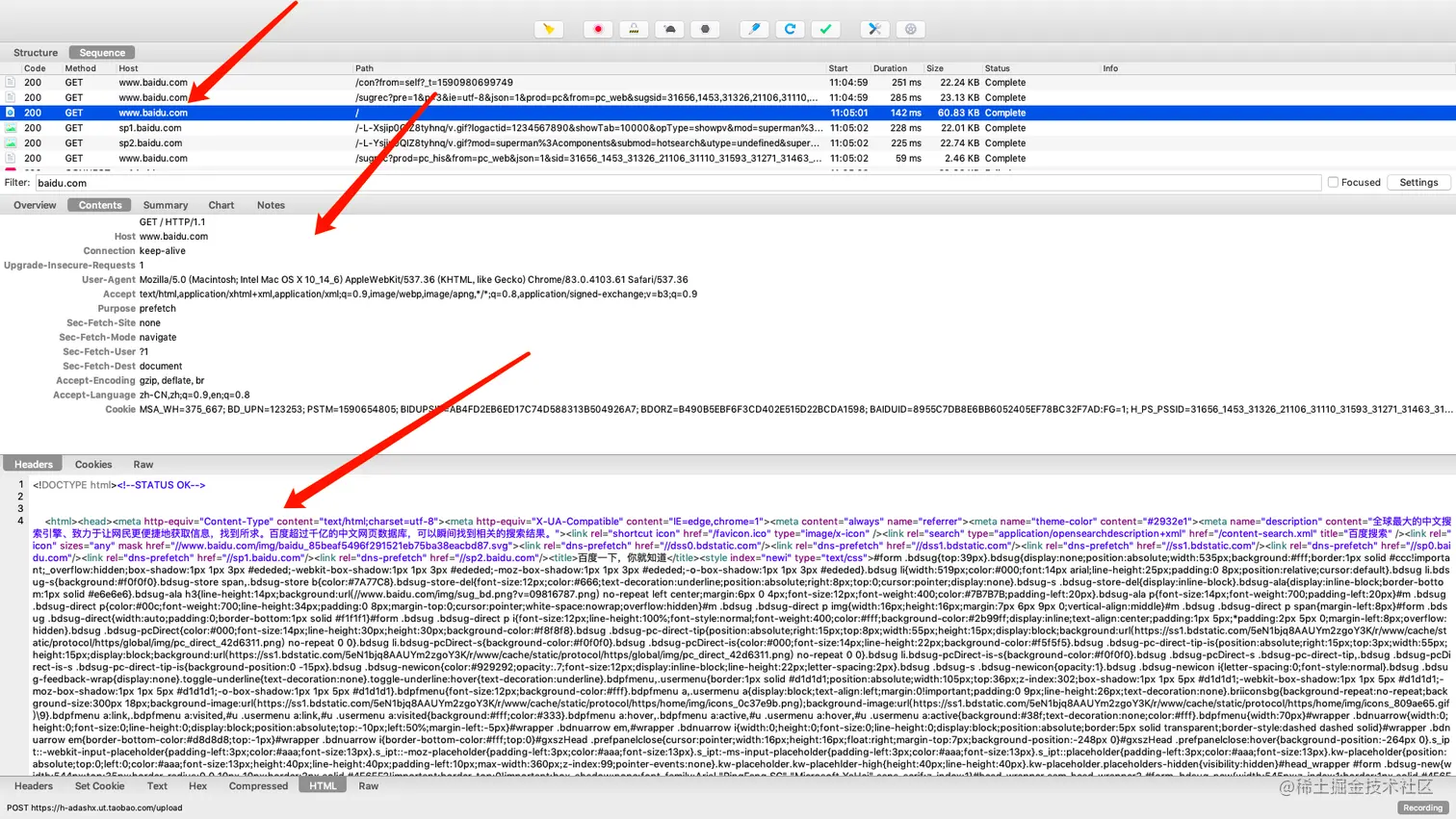Viewport: 1456px width, 819px height.
Task: Open the Summary tab
Action: [x=166, y=205]
